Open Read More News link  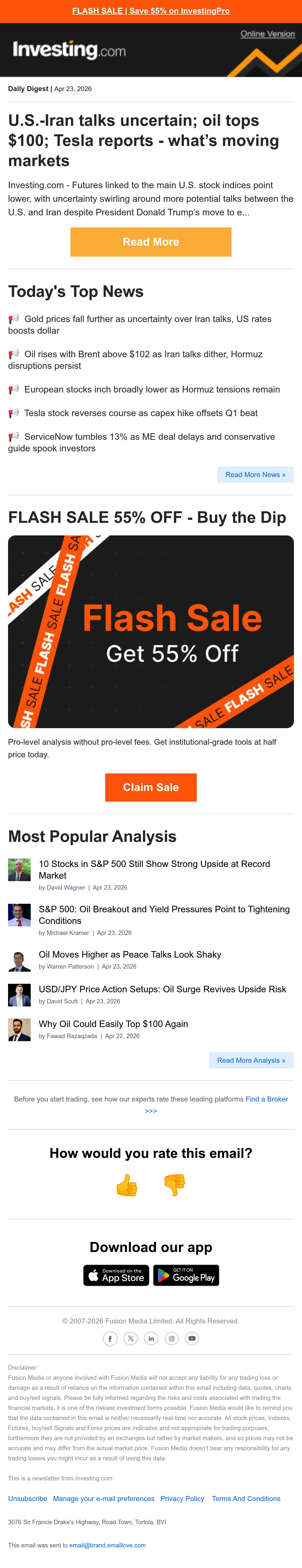(256, 475)
